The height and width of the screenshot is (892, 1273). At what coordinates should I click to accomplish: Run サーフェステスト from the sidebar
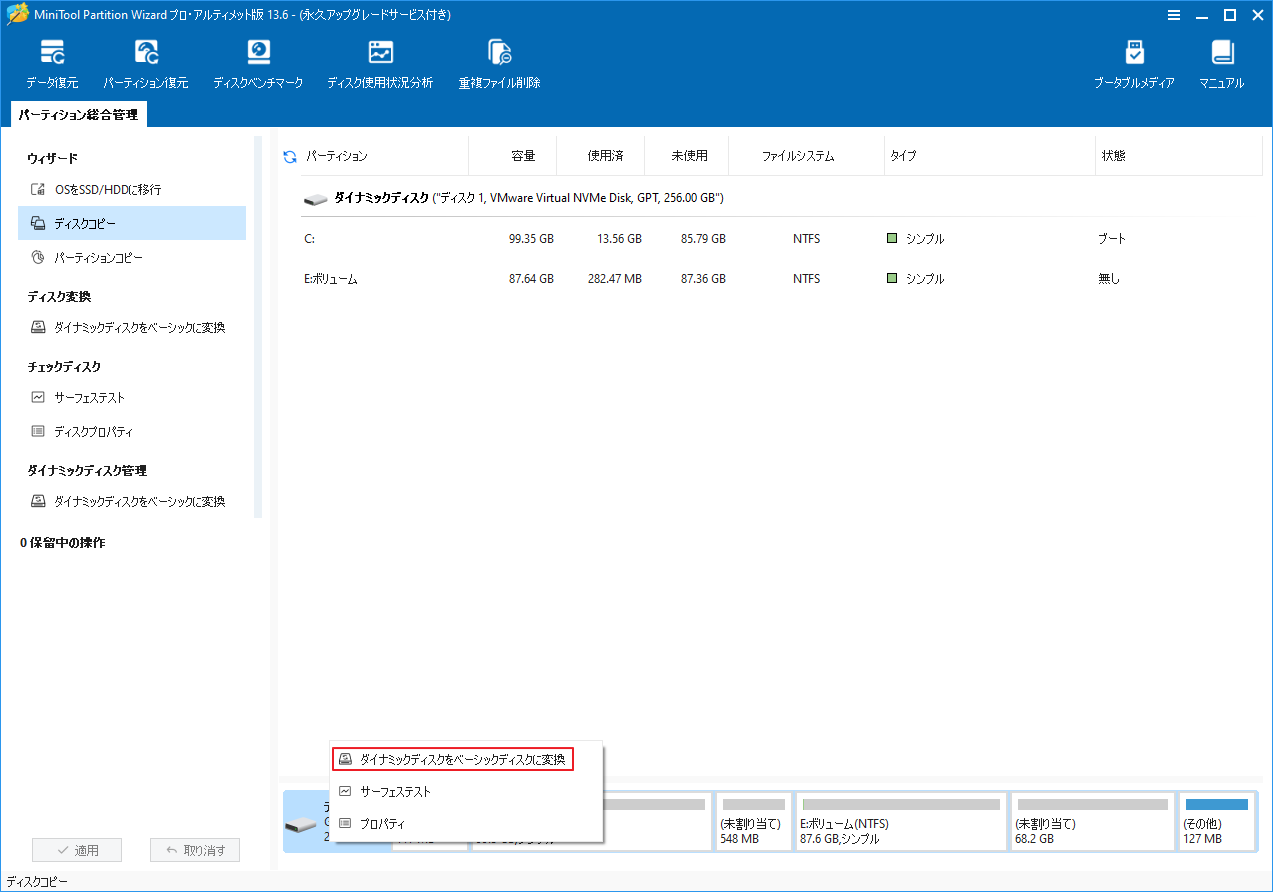point(132,397)
